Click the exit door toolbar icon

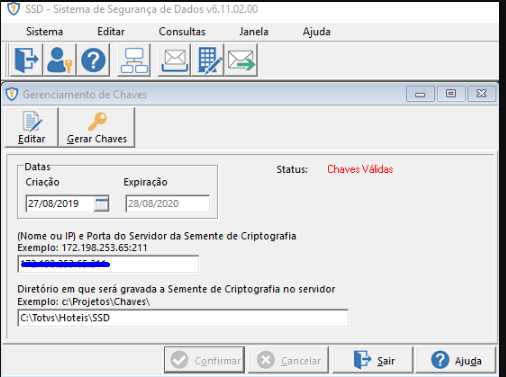click(26, 60)
